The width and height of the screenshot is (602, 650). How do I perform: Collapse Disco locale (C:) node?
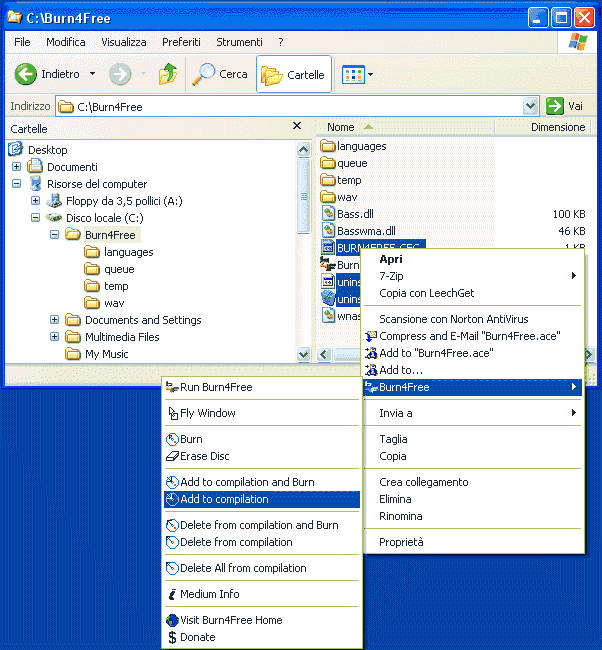36,218
